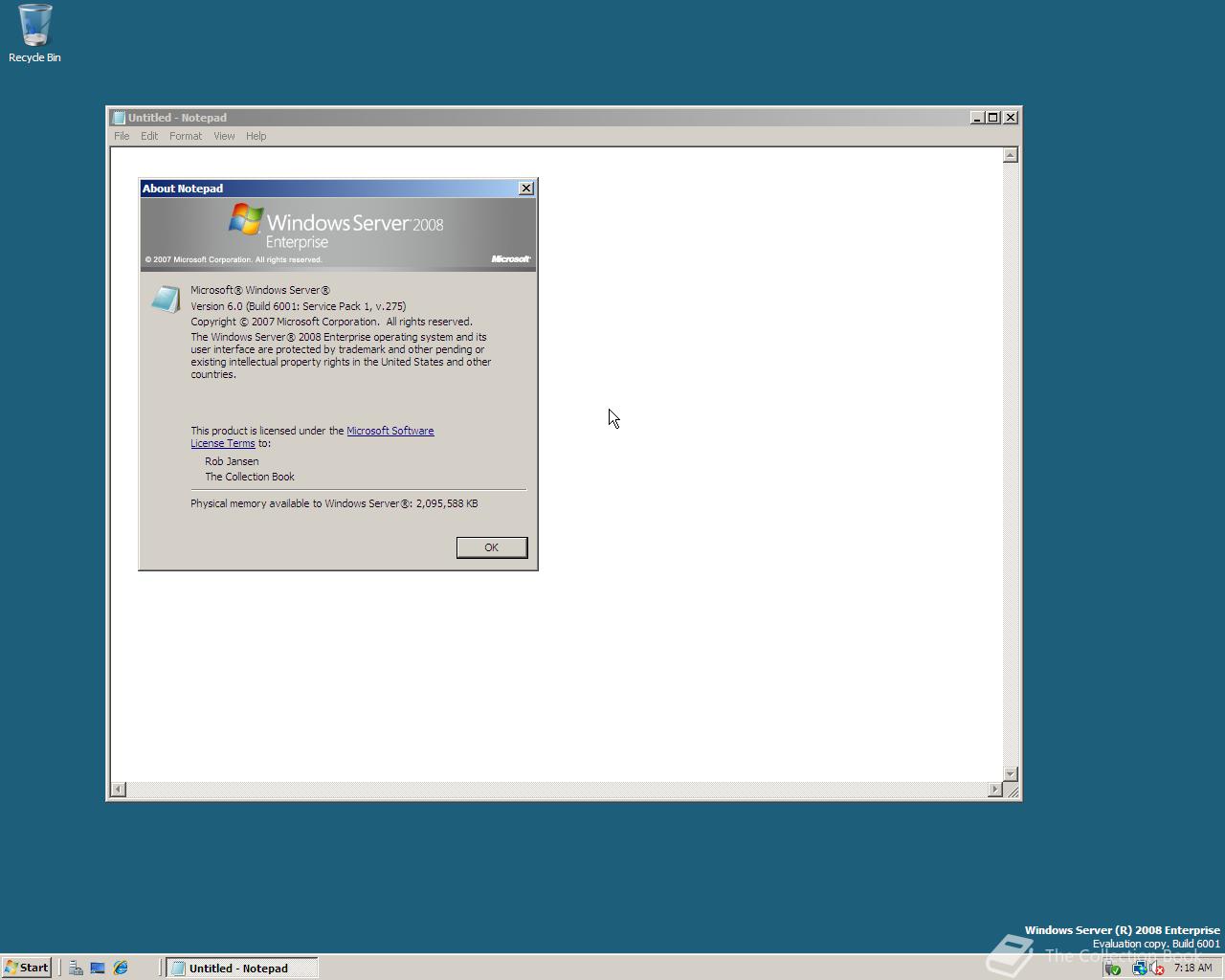Click the Physical memory available line
This screenshot has width=1225, height=980.
tap(334, 503)
